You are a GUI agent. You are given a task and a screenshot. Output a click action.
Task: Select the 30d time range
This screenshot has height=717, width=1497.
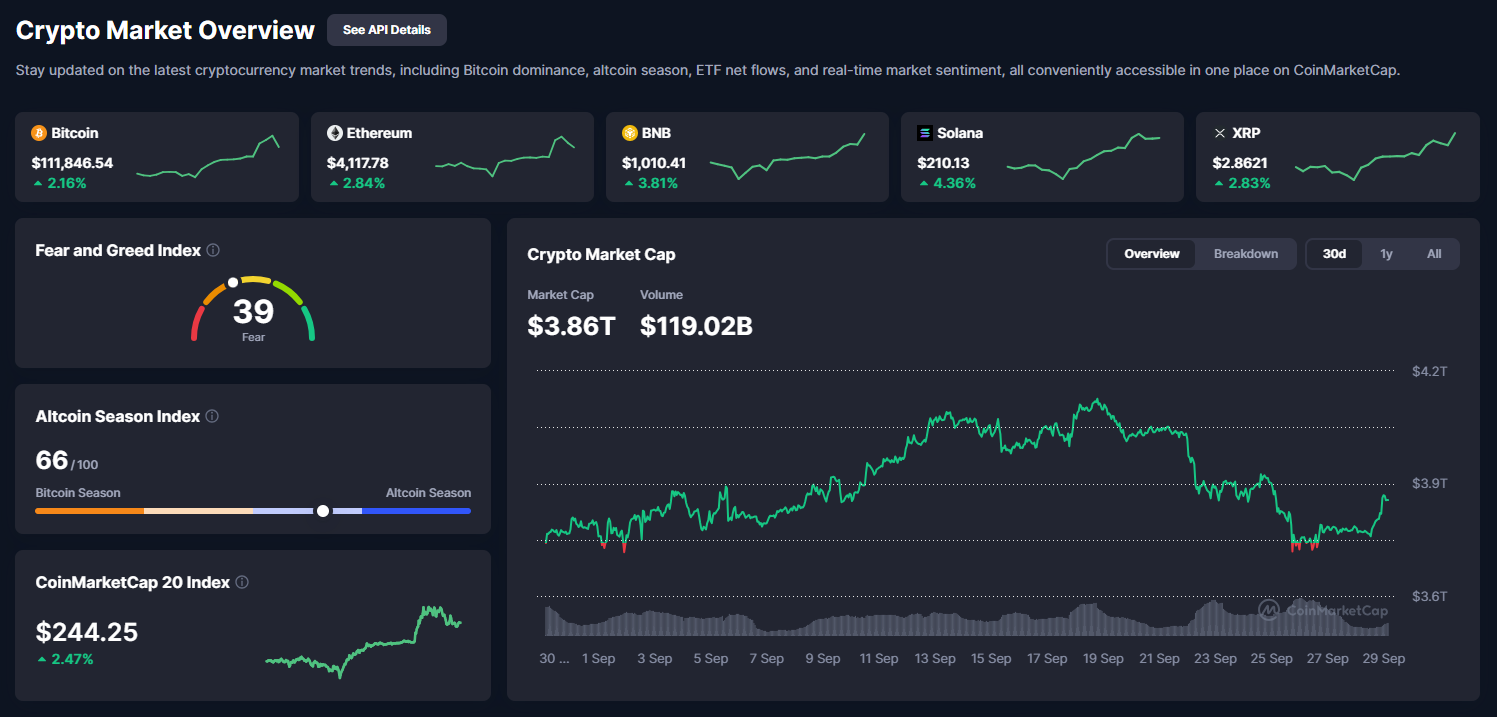point(1334,254)
